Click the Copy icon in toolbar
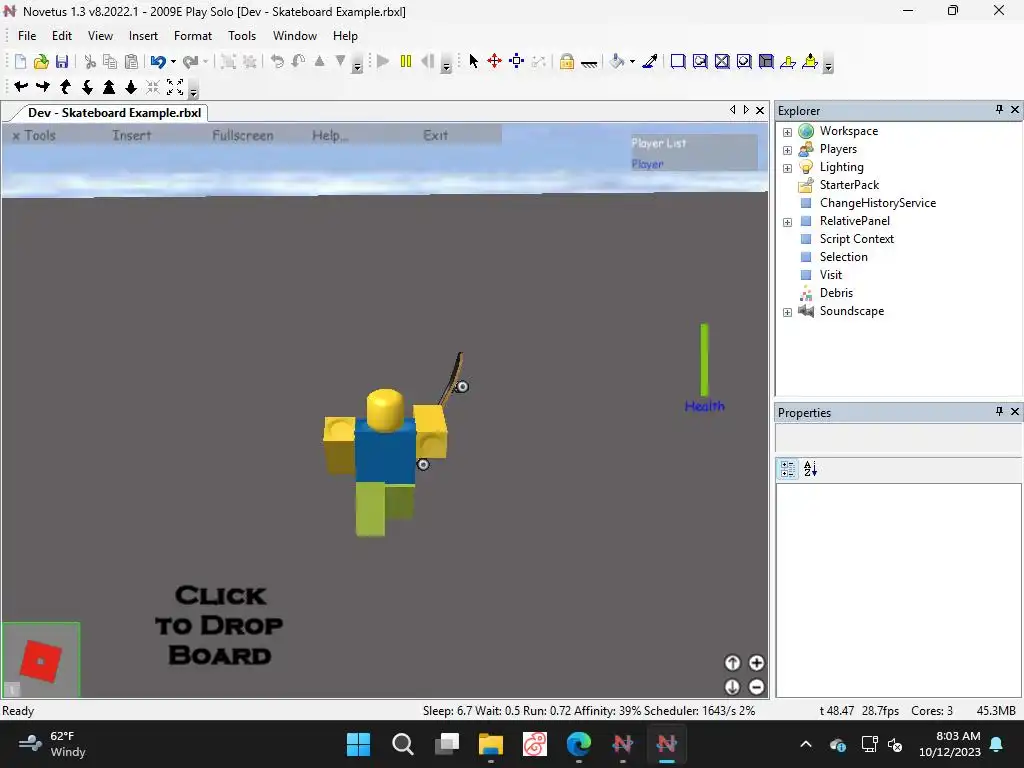 click(110, 61)
